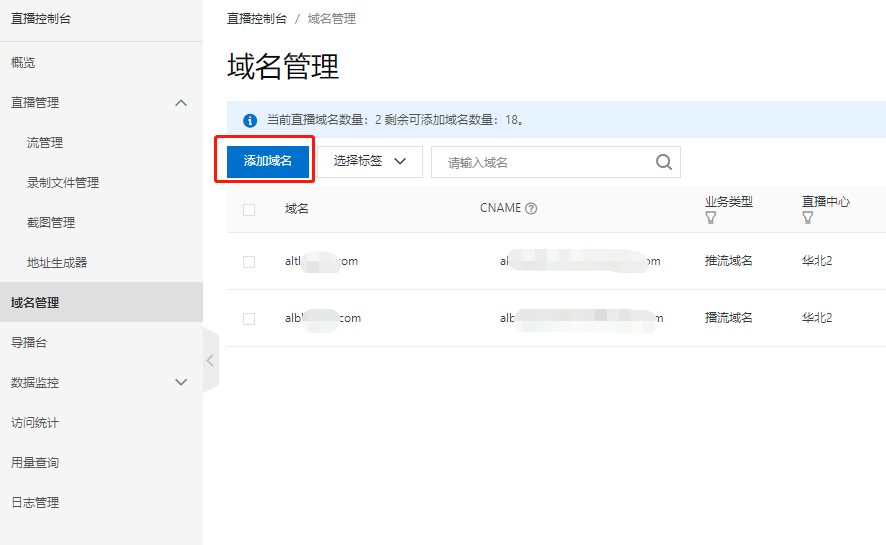
Task: Collapse the 直播管理 menu section
Action: point(181,102)
